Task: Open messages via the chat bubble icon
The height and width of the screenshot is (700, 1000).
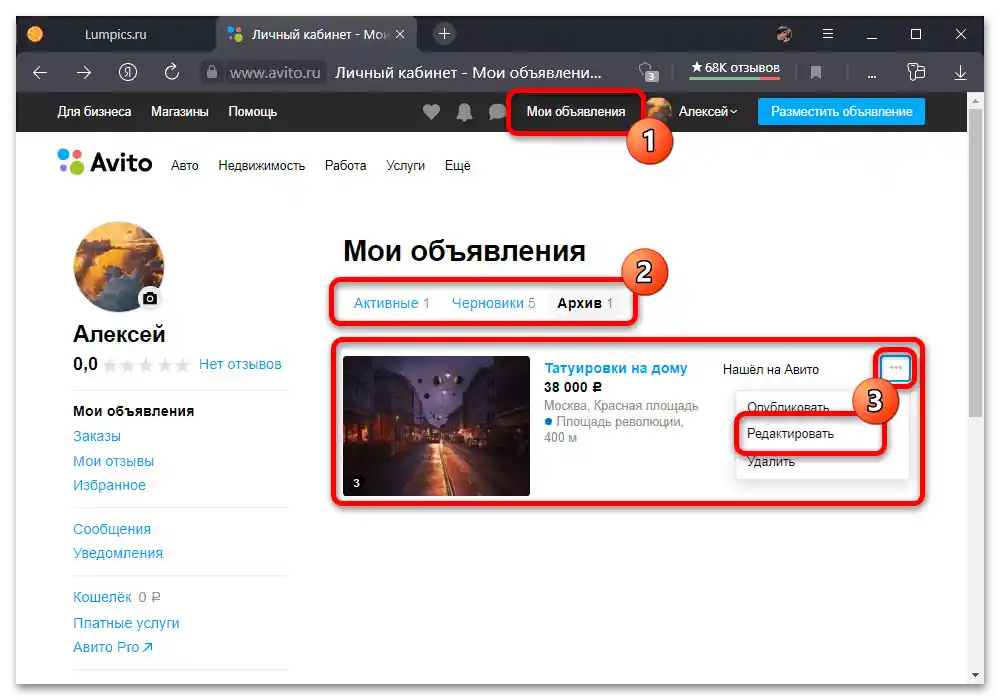Action: (497, 112)
